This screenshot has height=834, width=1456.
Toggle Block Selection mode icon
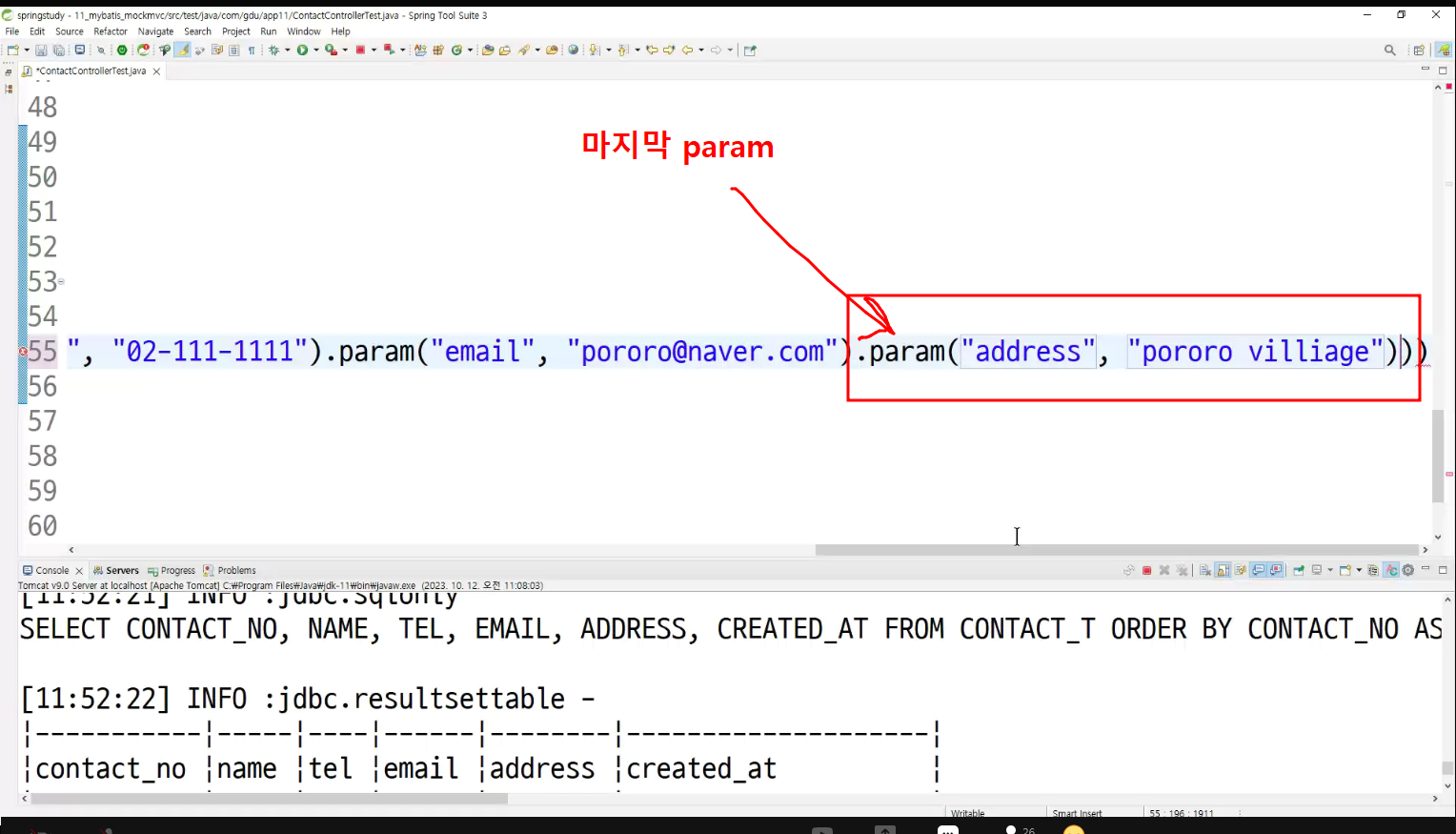(234, 50)
